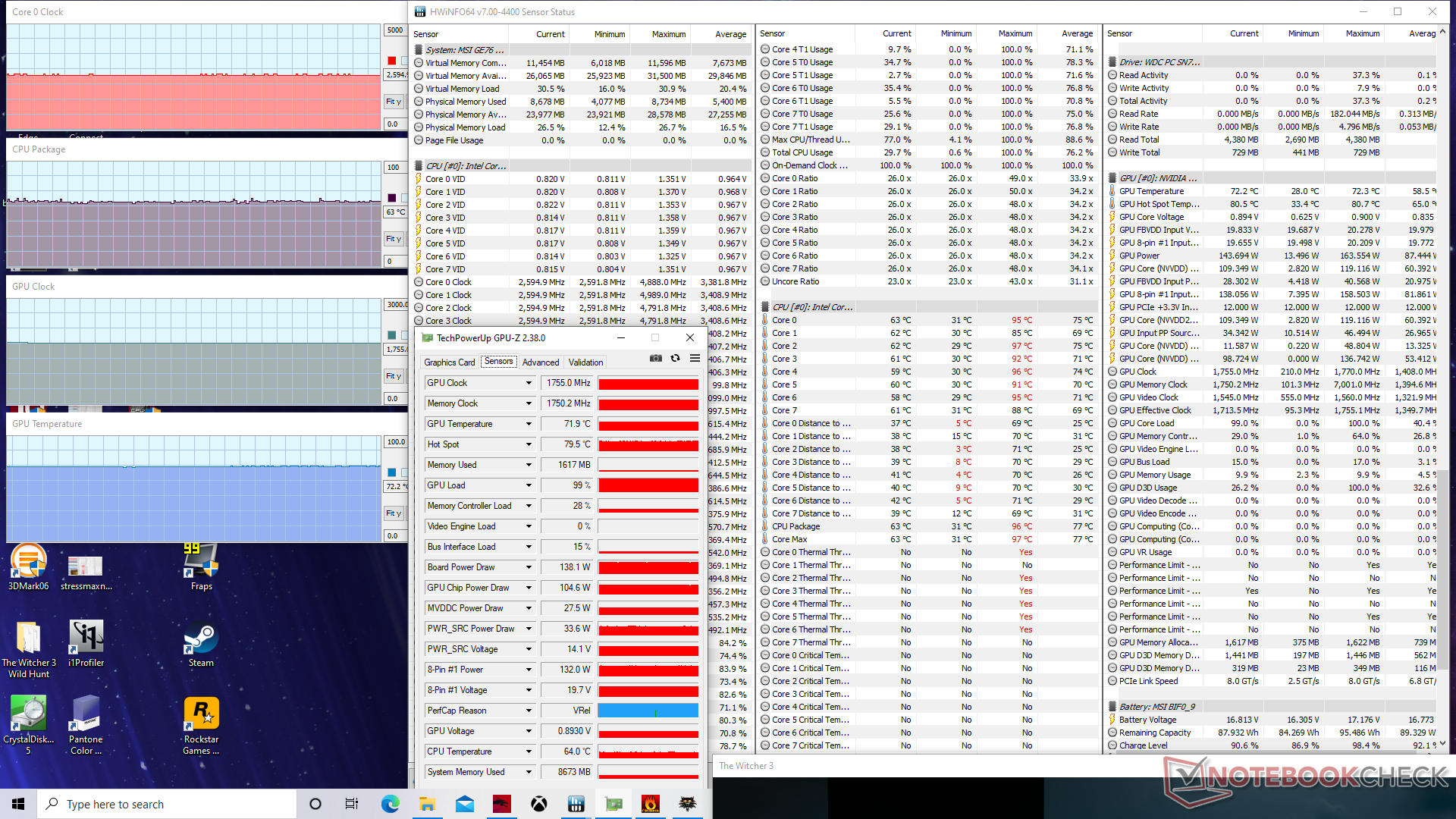Screen dimensions: 1456x819
Task: Open the Xbox app from the taskbar
Action: click(539, 804)
